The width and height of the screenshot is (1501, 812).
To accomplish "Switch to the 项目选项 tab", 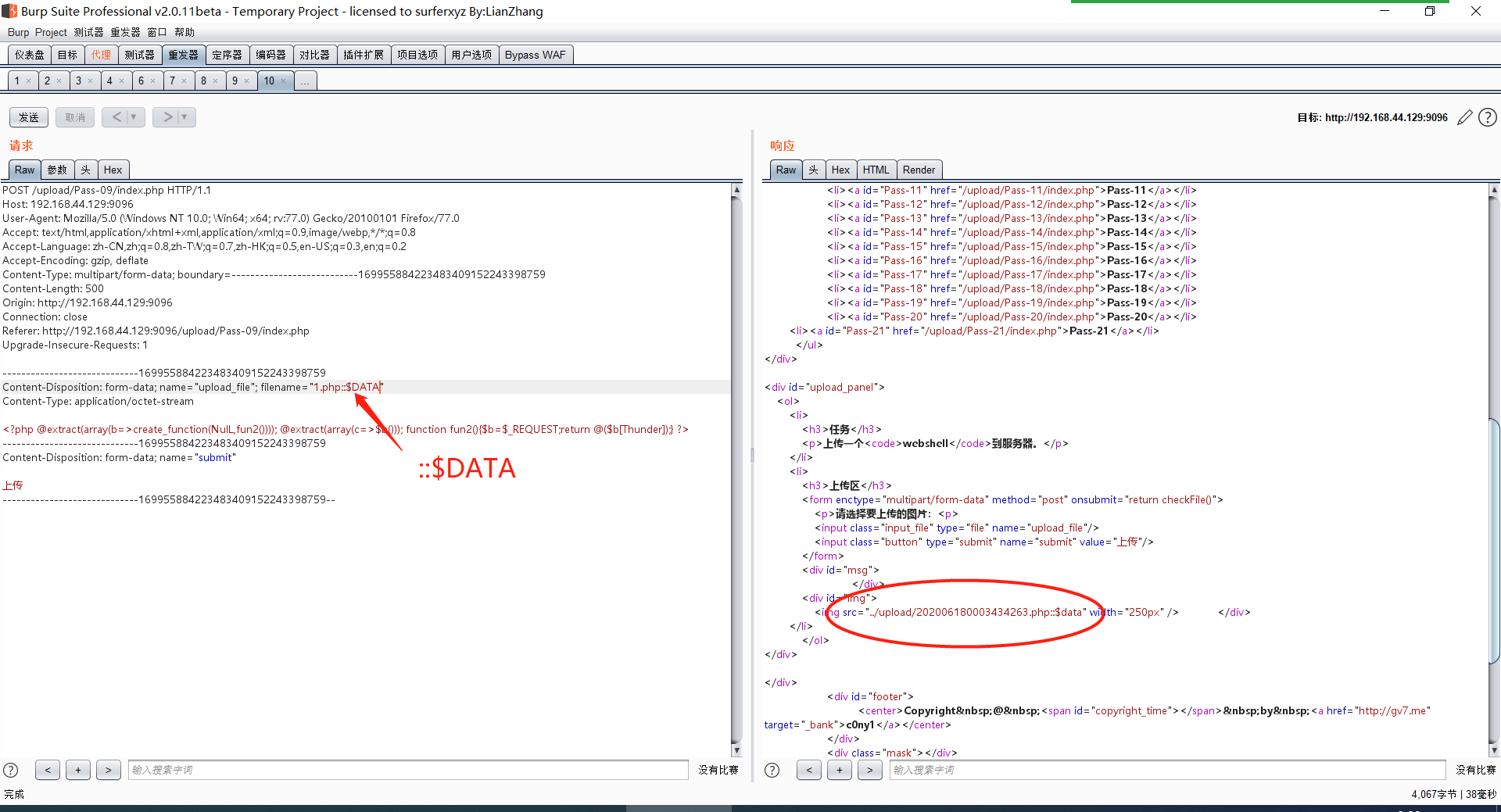I will (417, 55).
